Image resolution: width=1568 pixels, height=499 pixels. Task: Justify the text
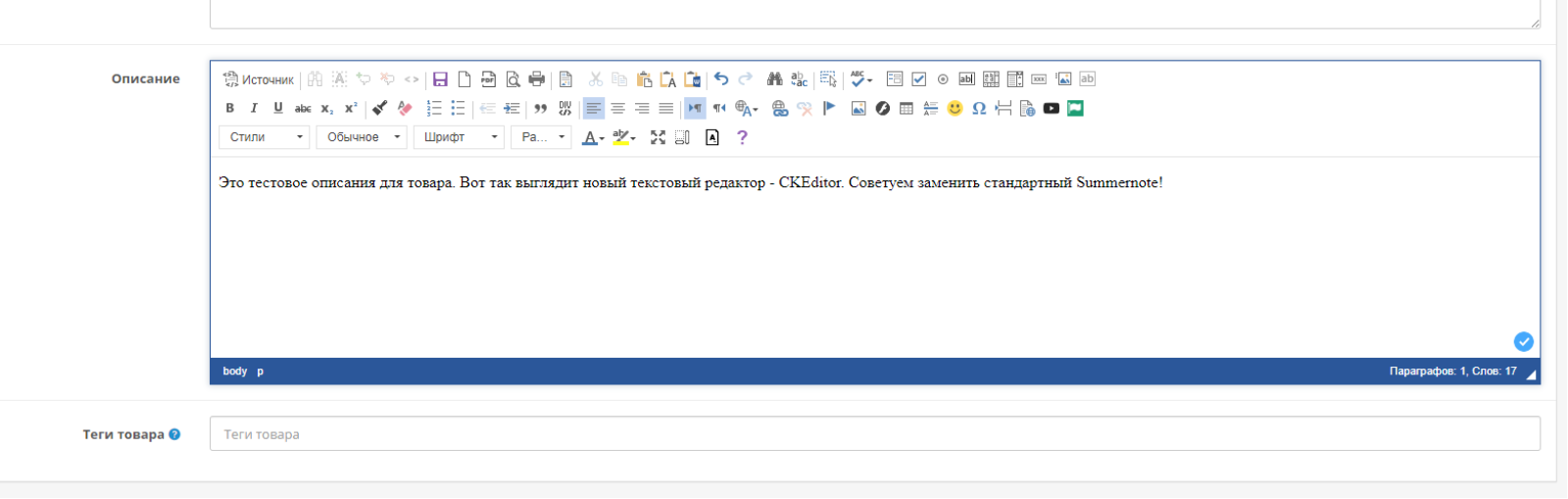(x=666, y=109)
